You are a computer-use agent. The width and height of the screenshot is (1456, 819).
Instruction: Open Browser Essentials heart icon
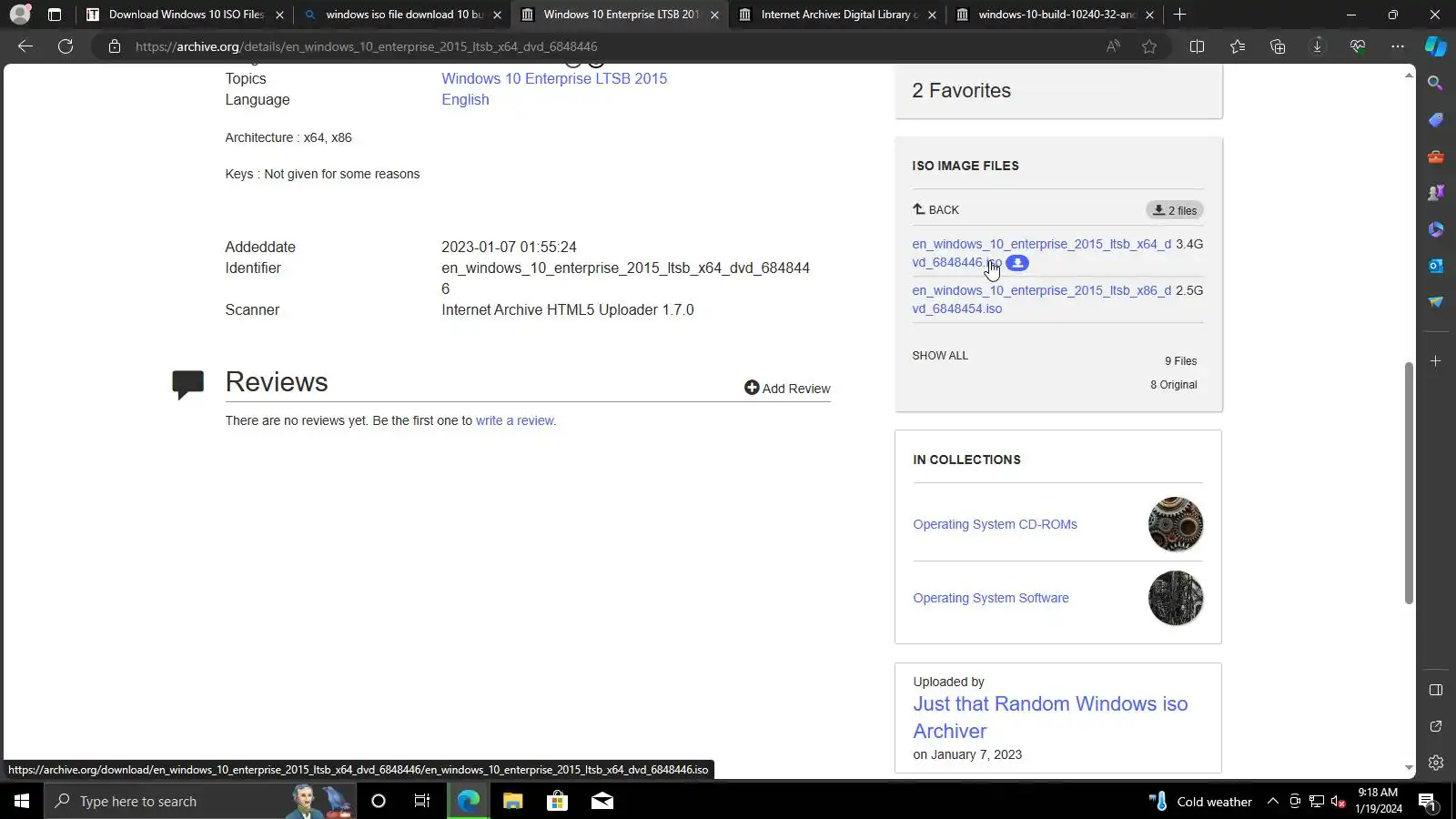[1358, 46]
